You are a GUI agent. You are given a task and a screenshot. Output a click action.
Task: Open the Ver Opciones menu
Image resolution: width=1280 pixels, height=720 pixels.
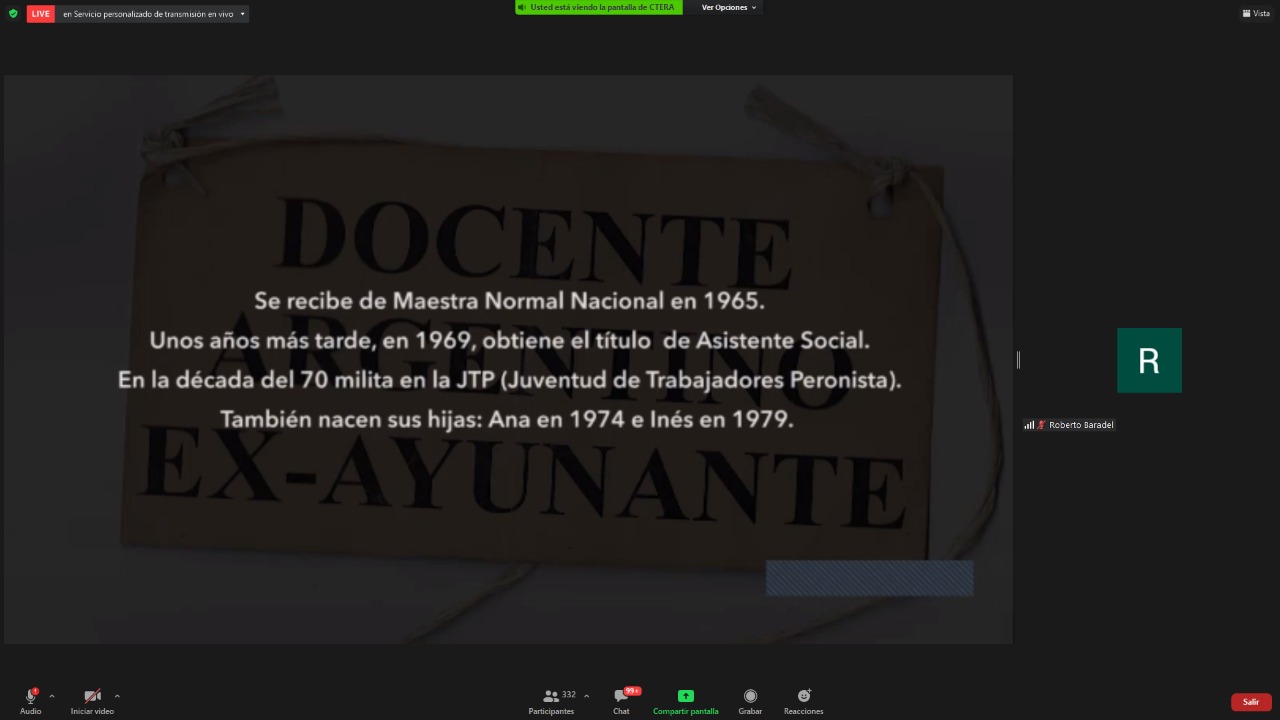(729, 7)
